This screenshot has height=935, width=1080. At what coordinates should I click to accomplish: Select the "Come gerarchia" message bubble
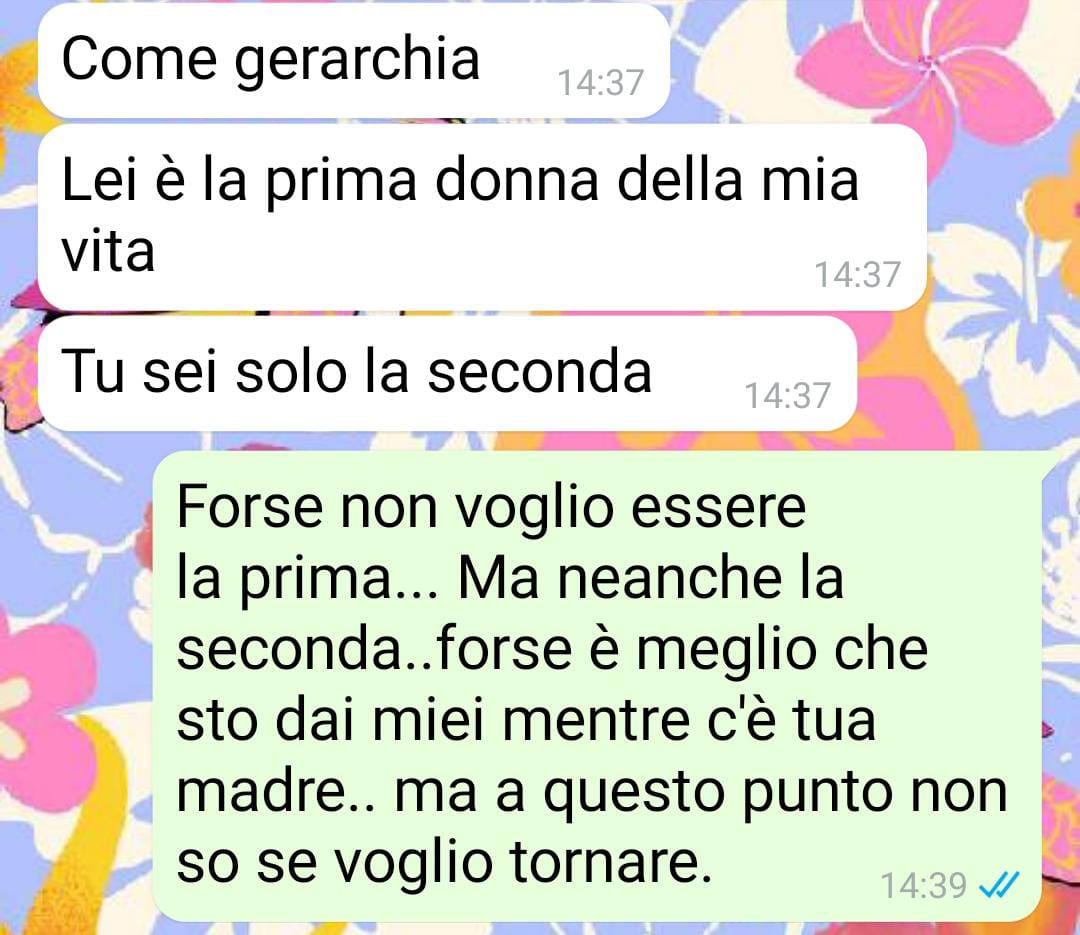tap(354, 61)
